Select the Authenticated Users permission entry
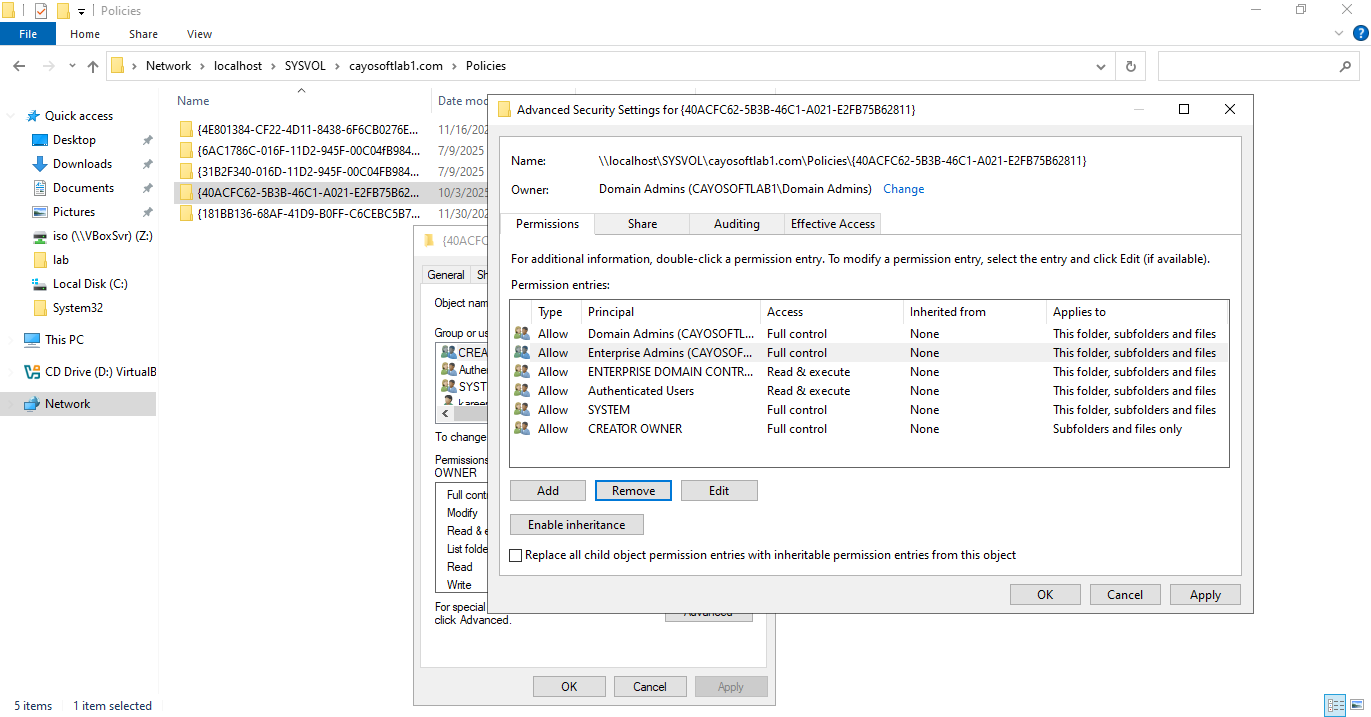 [640, 391]
